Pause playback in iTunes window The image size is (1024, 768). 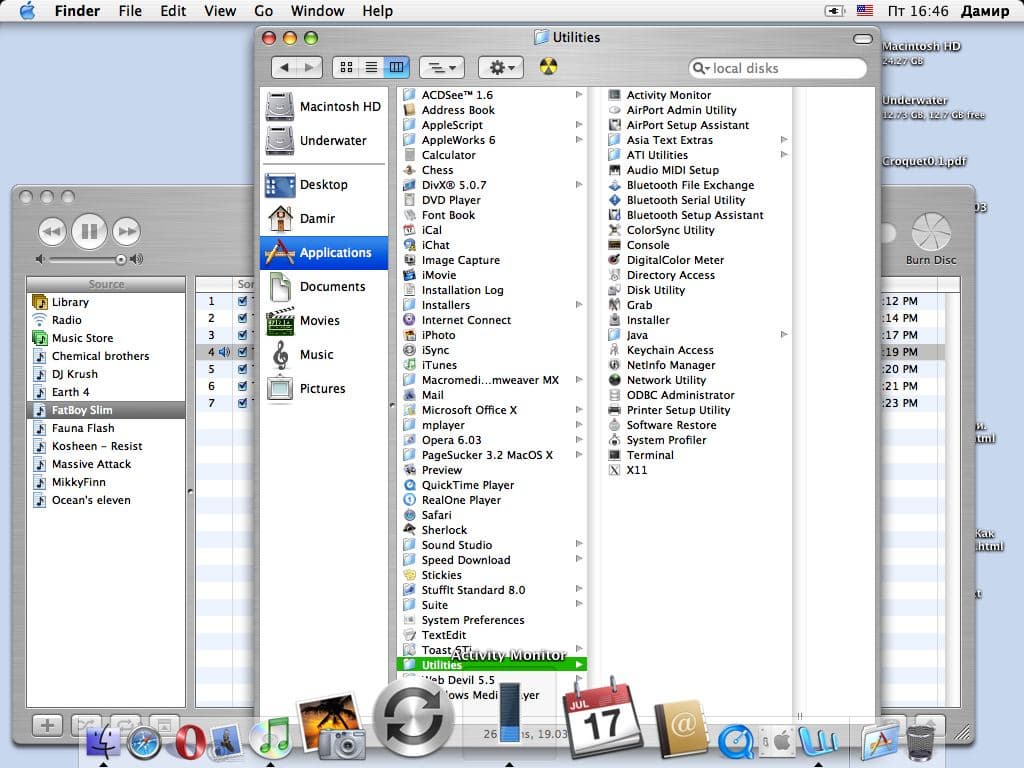tap(89, 231)
